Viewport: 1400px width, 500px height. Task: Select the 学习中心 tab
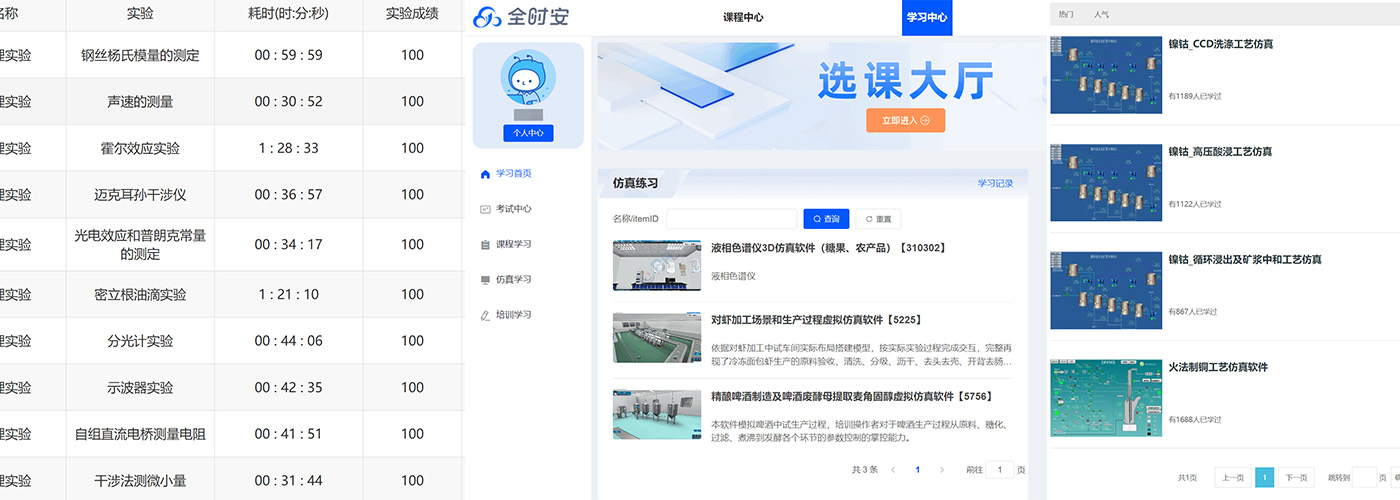coord(927,18)
